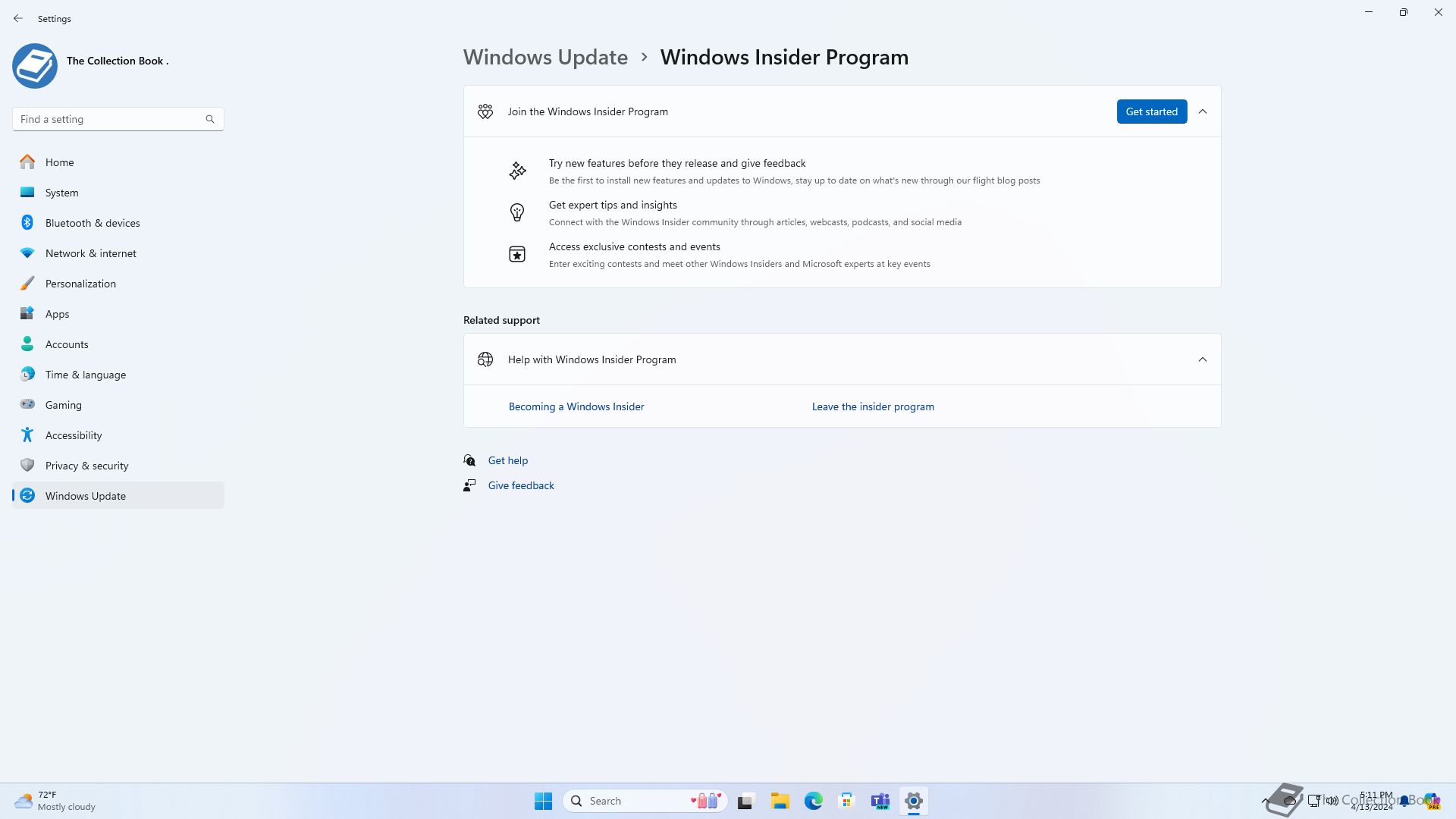This screenshot has height=819, width=1456.
Task: Click Windows Update breadcrumb link
Action: pos(545,57)
